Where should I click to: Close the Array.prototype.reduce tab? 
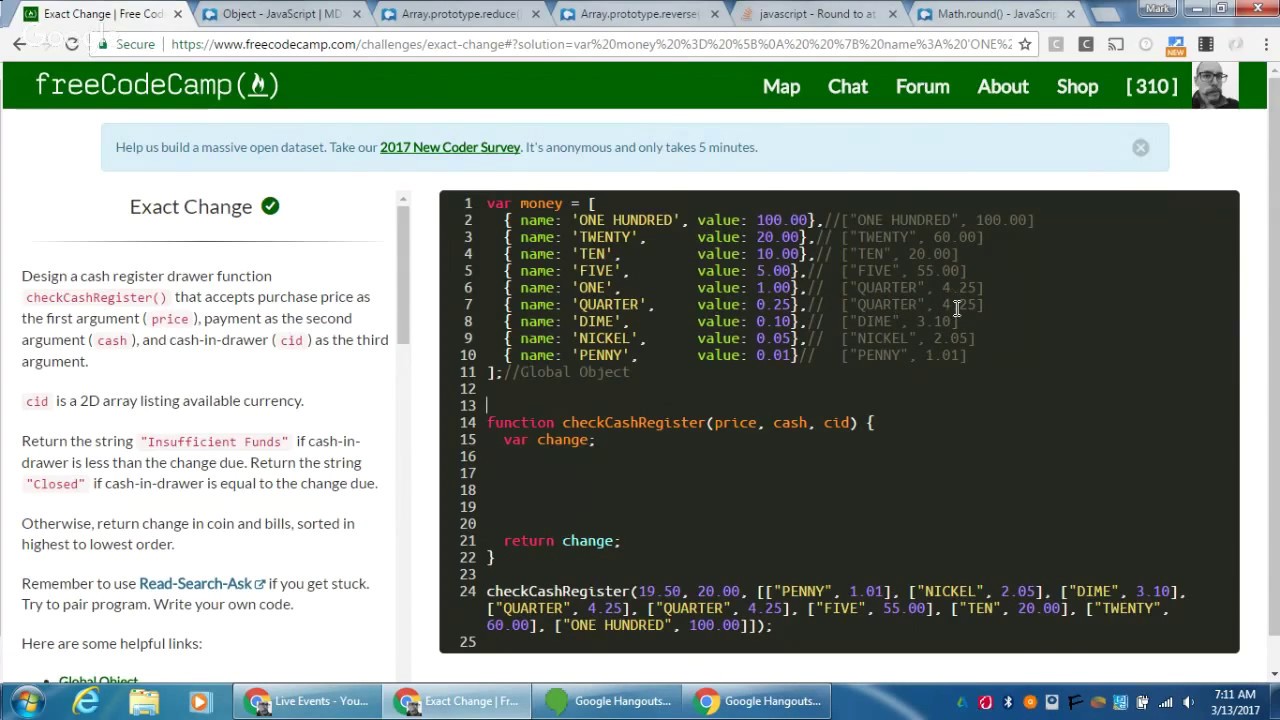(535, 14)
